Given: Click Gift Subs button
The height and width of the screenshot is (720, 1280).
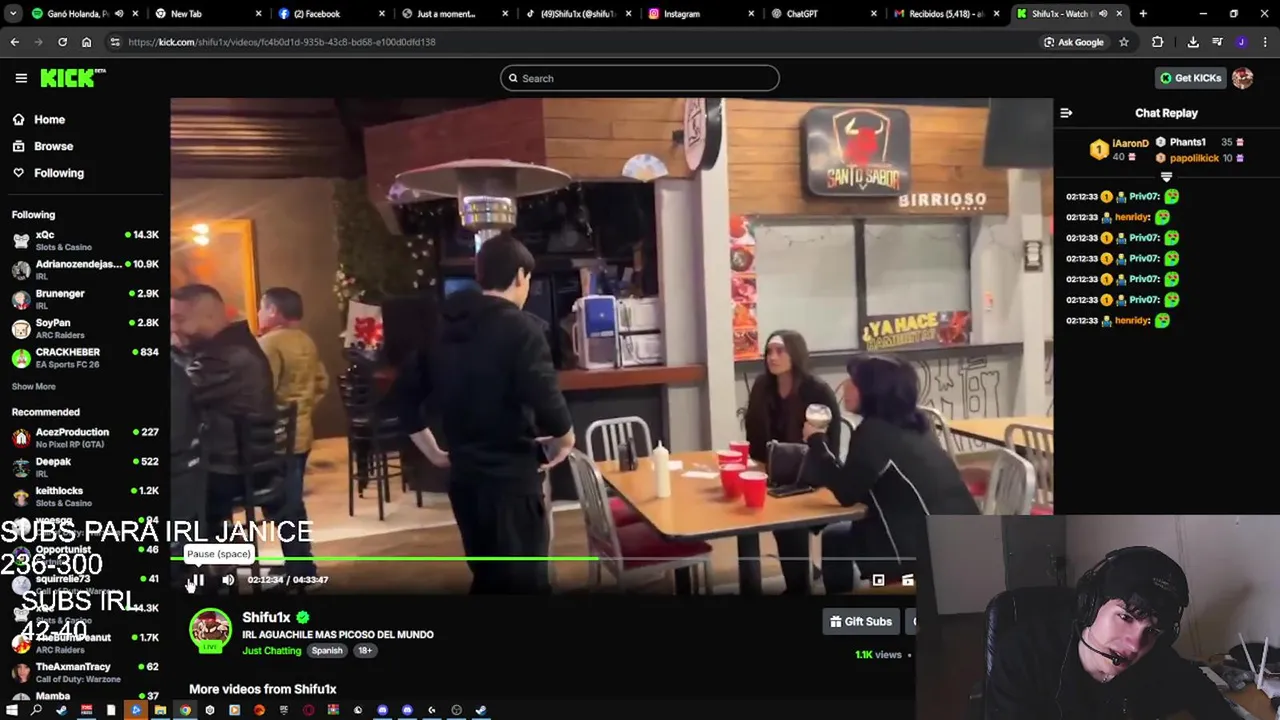Looking at the screenshot, I should (860, 621).
